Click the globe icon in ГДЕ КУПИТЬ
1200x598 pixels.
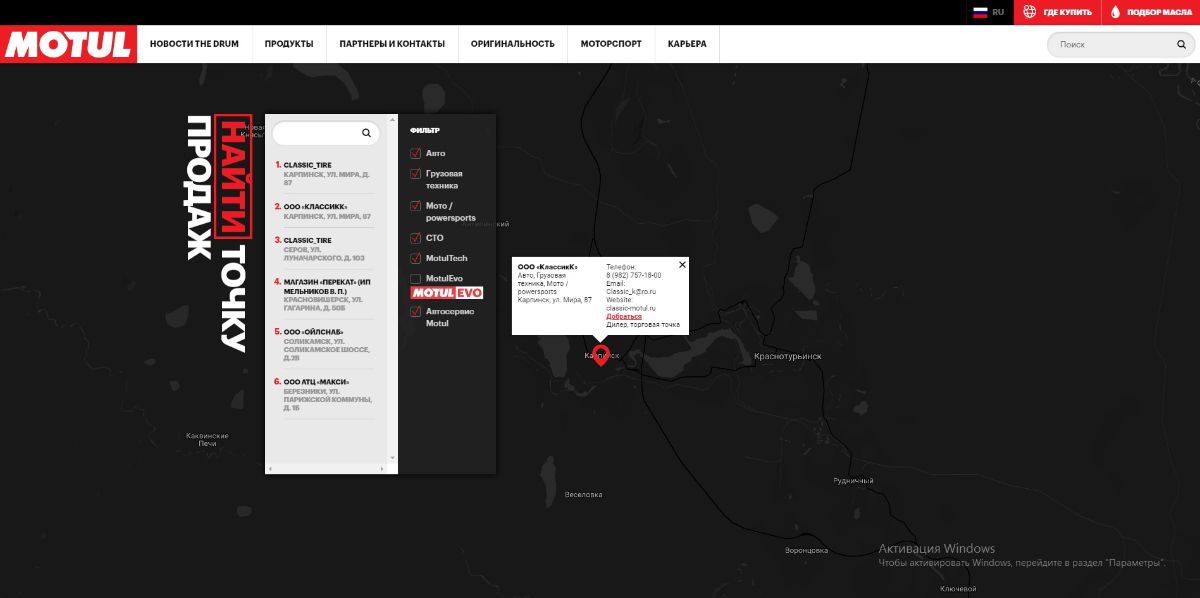click(x=1029, y=12)
